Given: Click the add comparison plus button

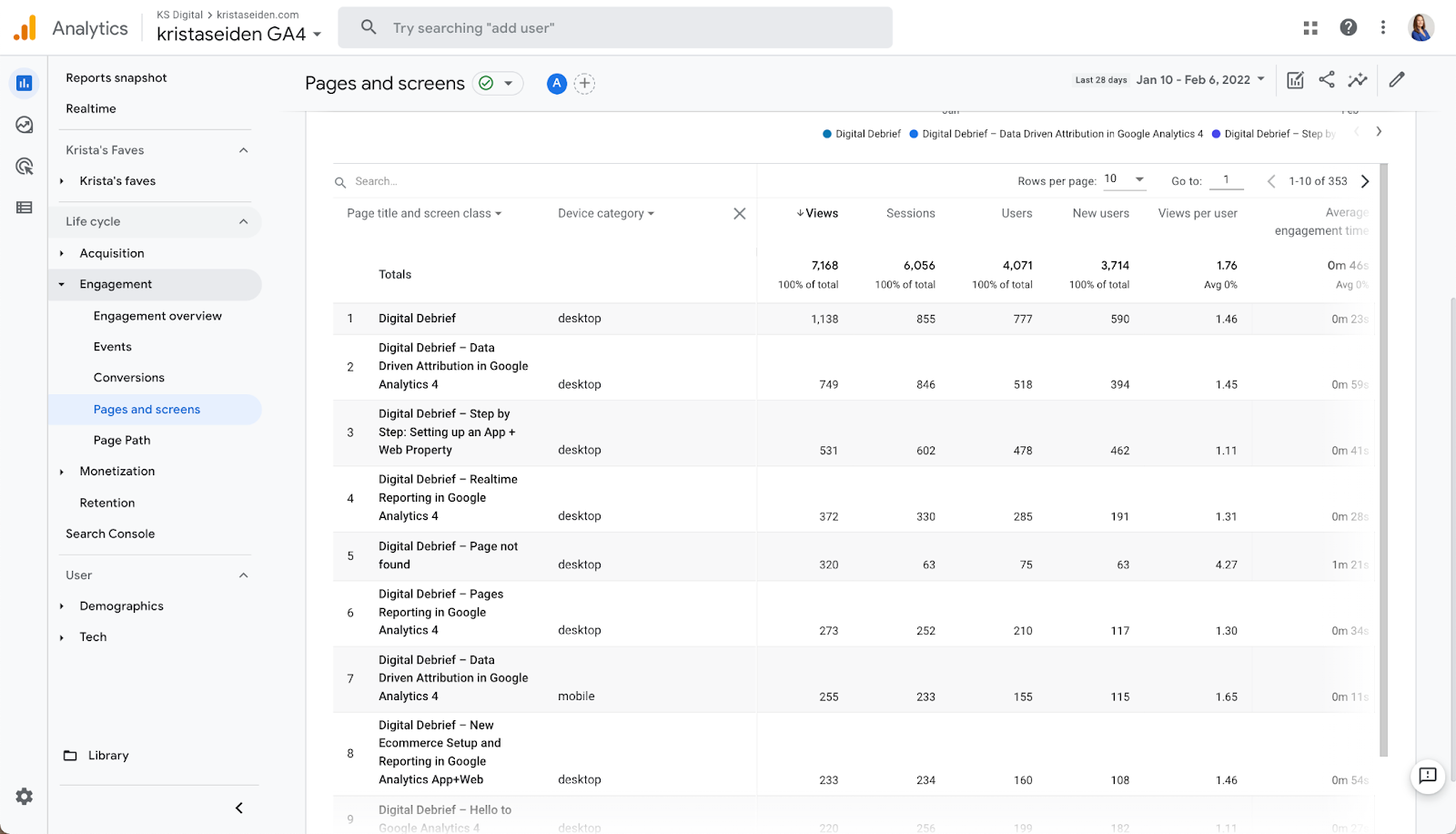Looking at the screenshot, I should pos(584,84).
